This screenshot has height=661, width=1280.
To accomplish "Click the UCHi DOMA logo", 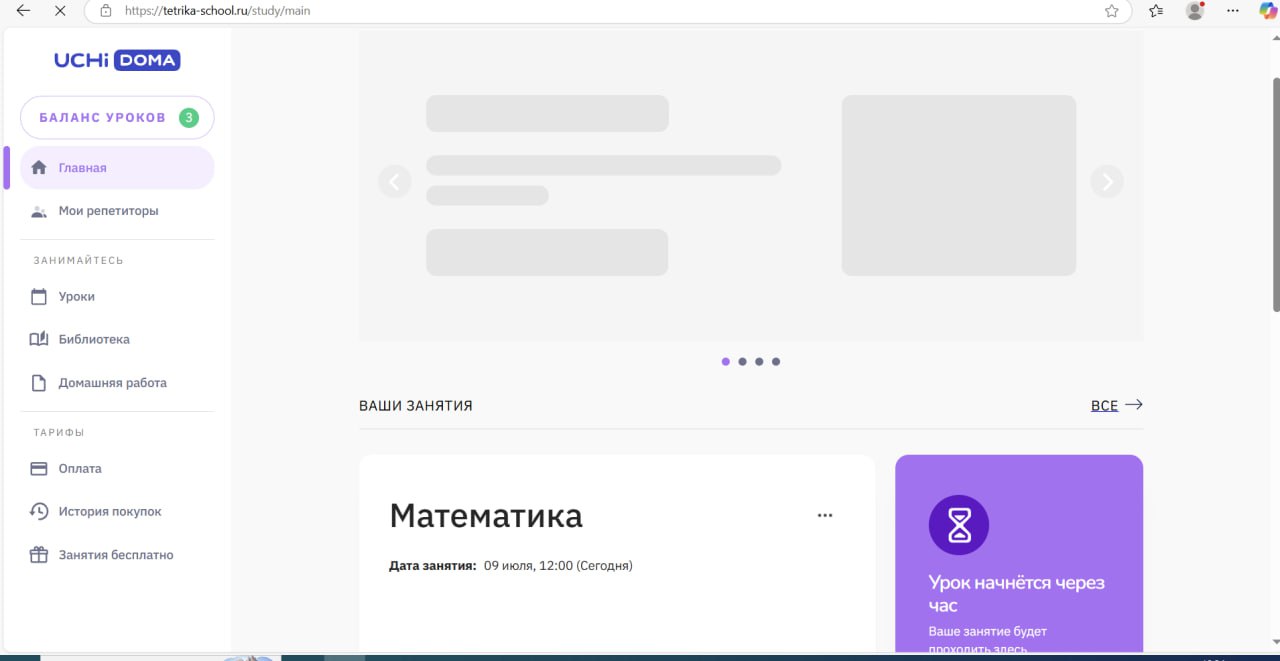I will (117, 60).
